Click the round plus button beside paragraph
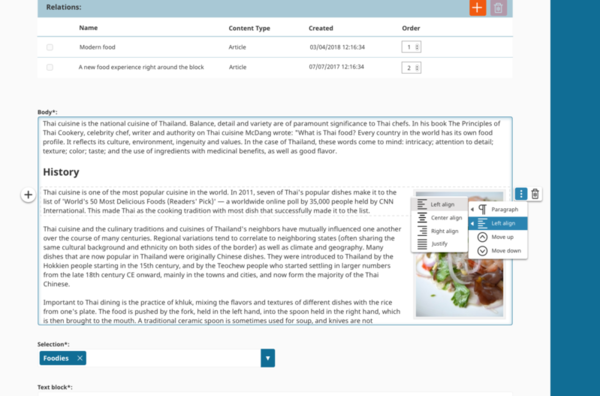The image size is (600, 396). click(28, 195)
